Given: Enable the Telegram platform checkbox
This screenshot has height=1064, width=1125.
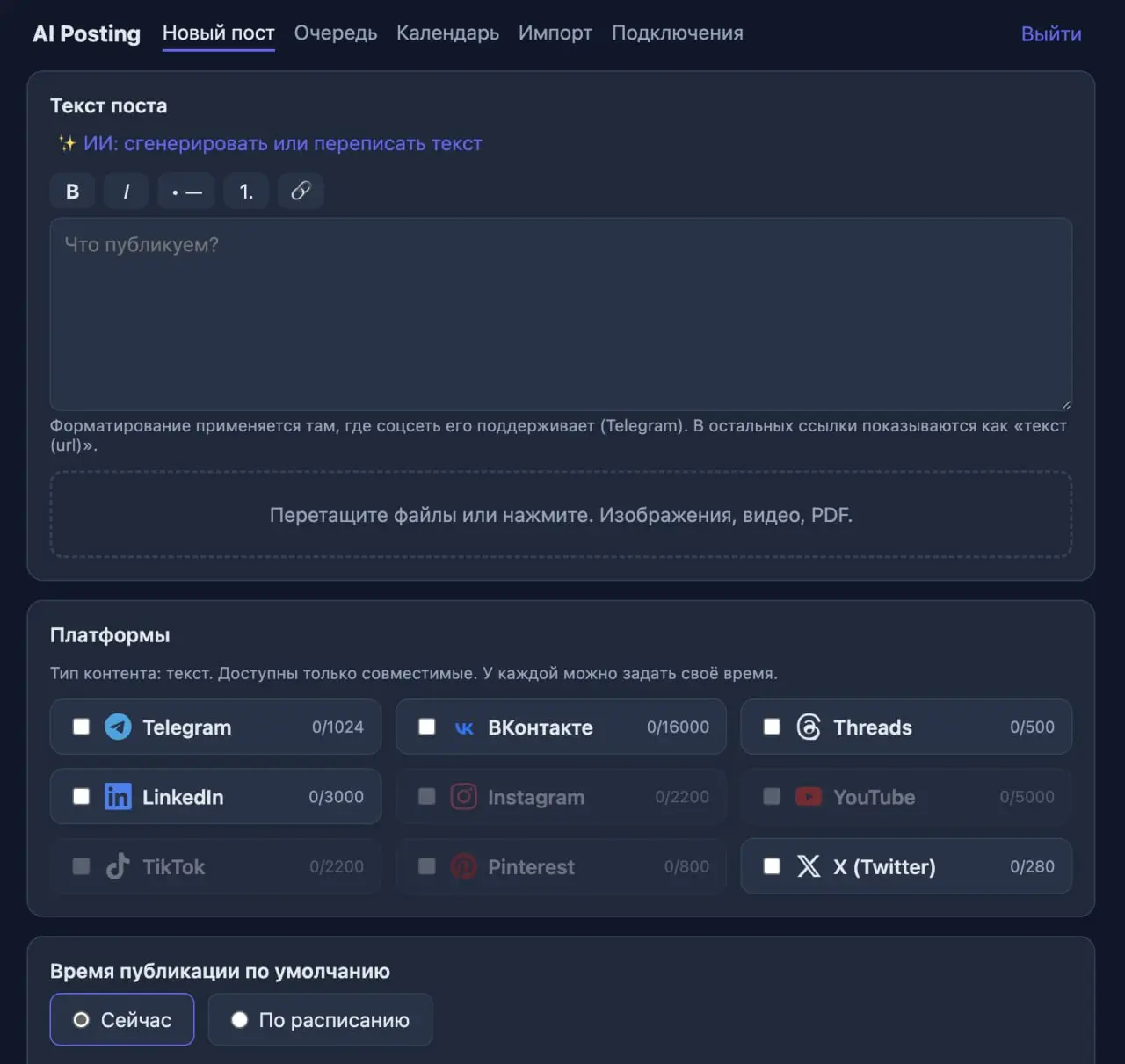Looking at the screenshot, I should point(81,727).
